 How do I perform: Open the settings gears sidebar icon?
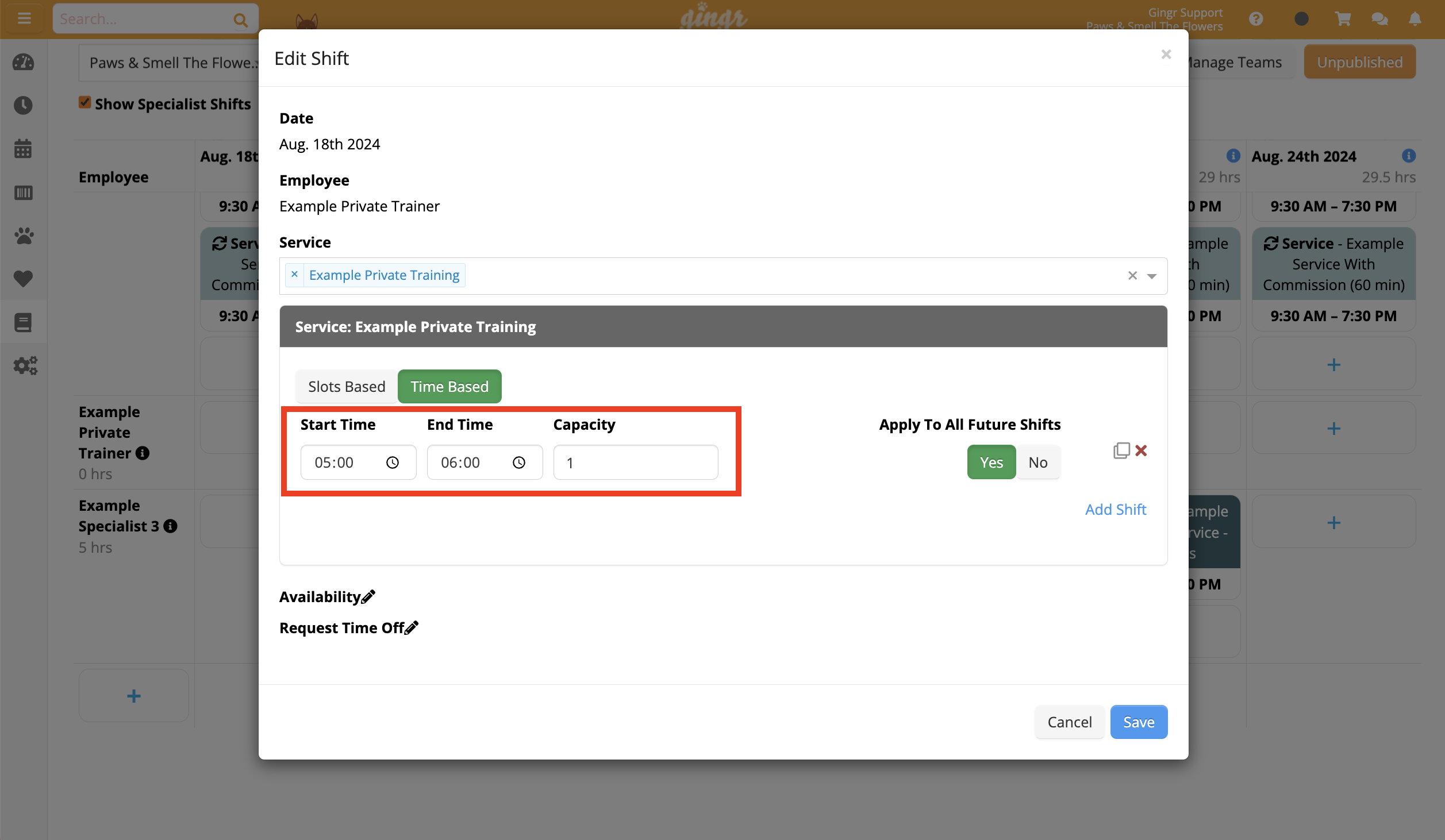pos(25,365)
